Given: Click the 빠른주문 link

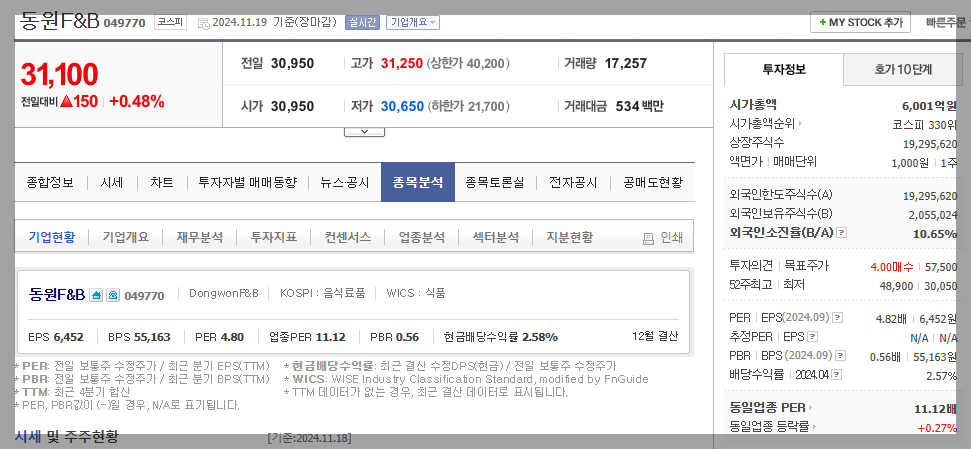Looking at the screenshot, I should click(x=947, y=22).
